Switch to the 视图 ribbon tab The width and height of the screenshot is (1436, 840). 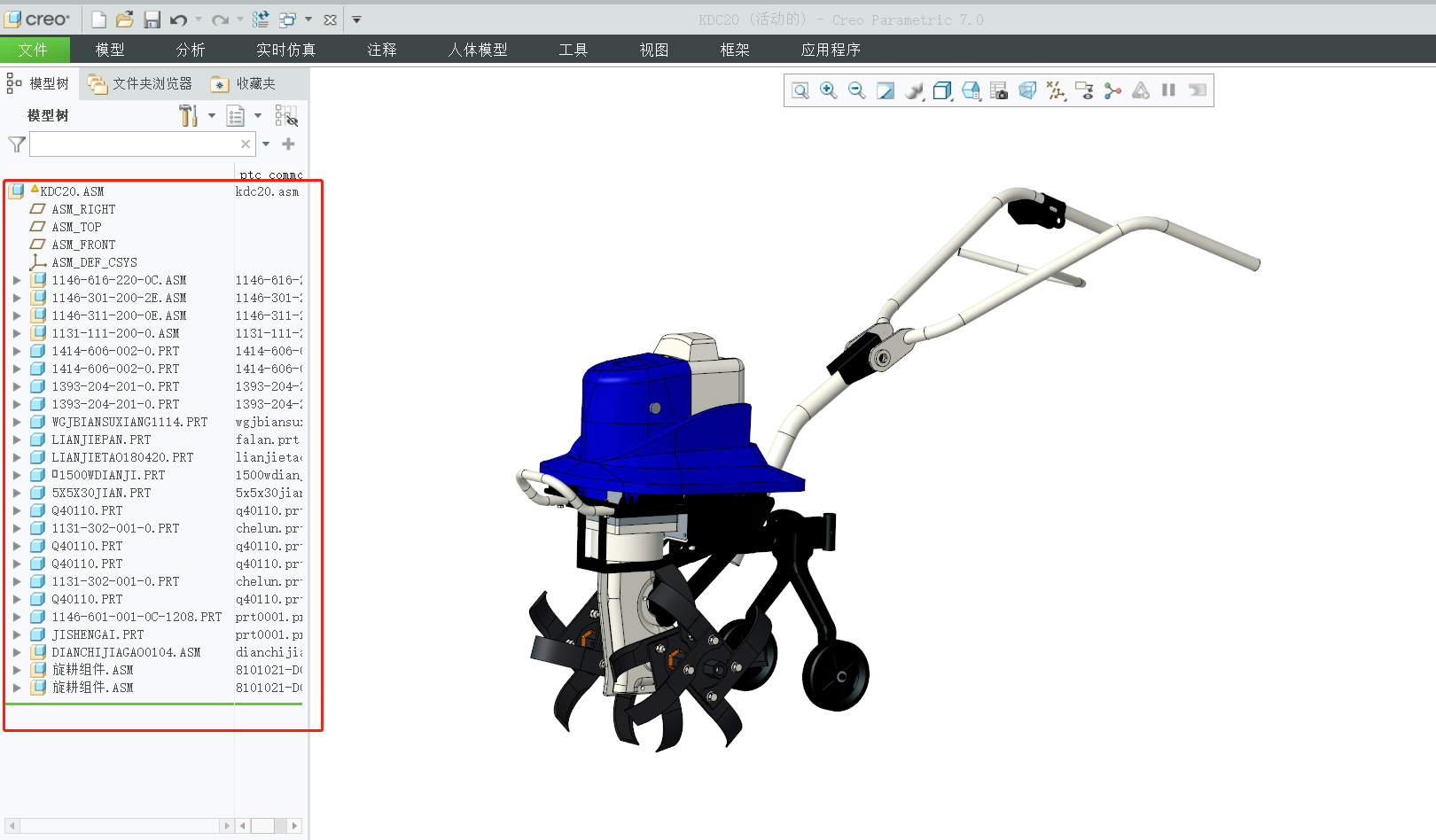coord(654,50)
